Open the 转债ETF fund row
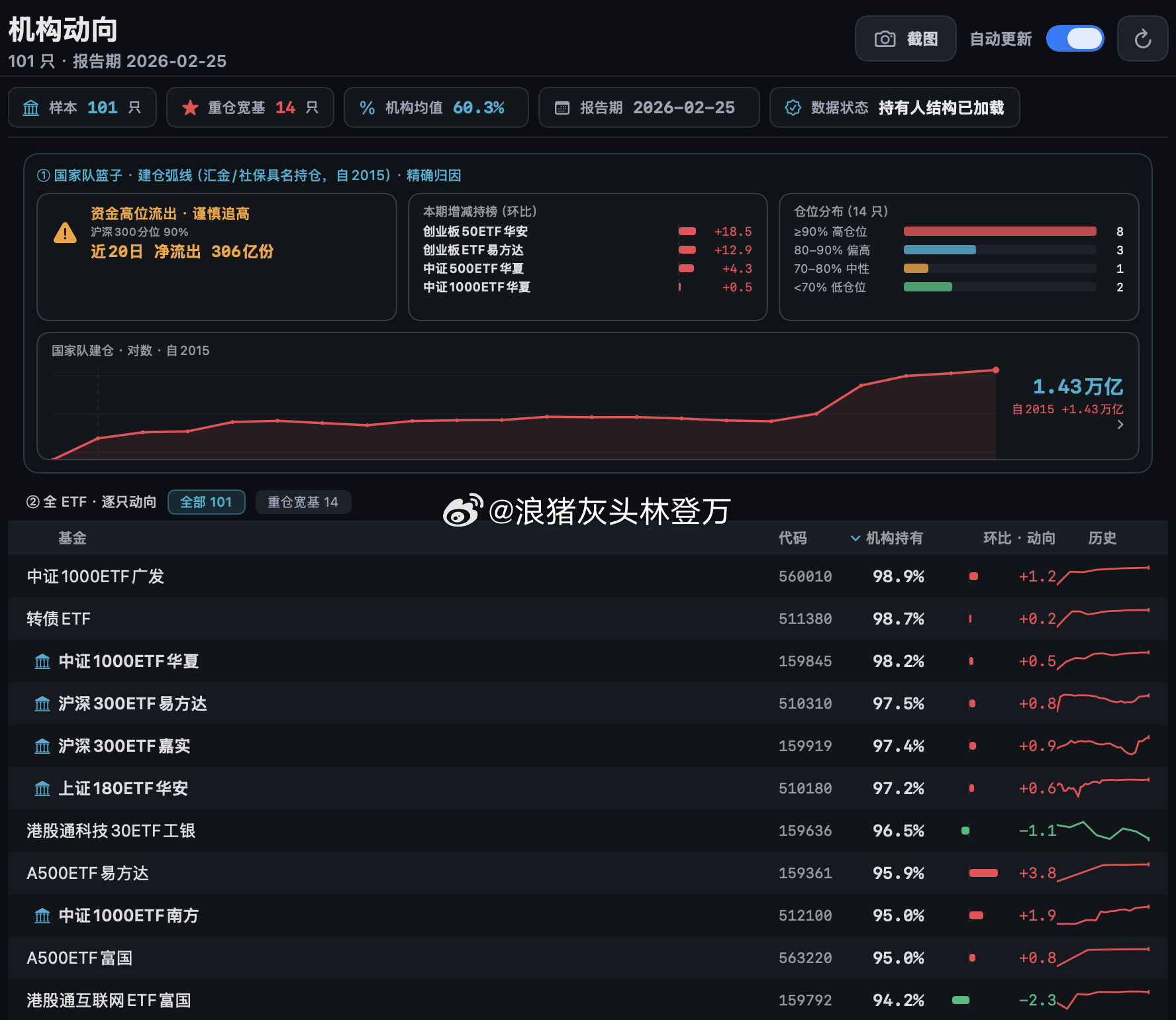The width and height of the screenshot is (1176, 1020). click(x=588, y=619)
